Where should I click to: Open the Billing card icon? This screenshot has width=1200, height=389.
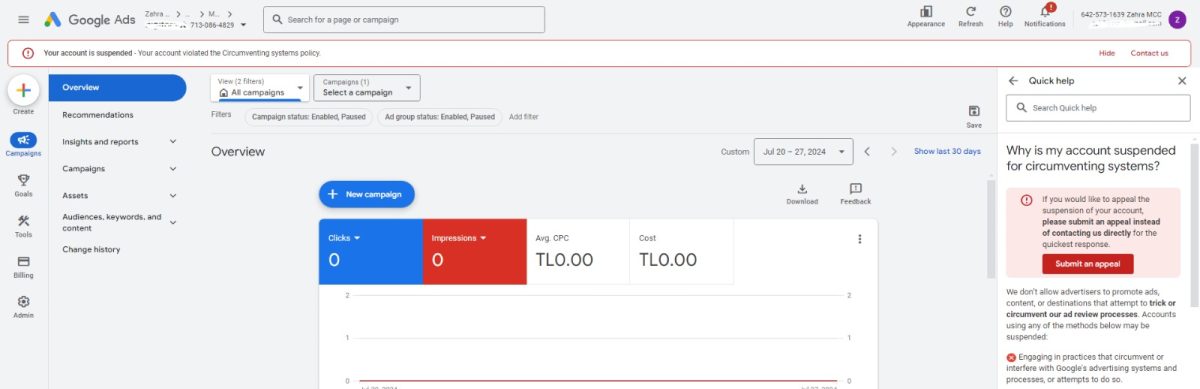click(23, 261)
